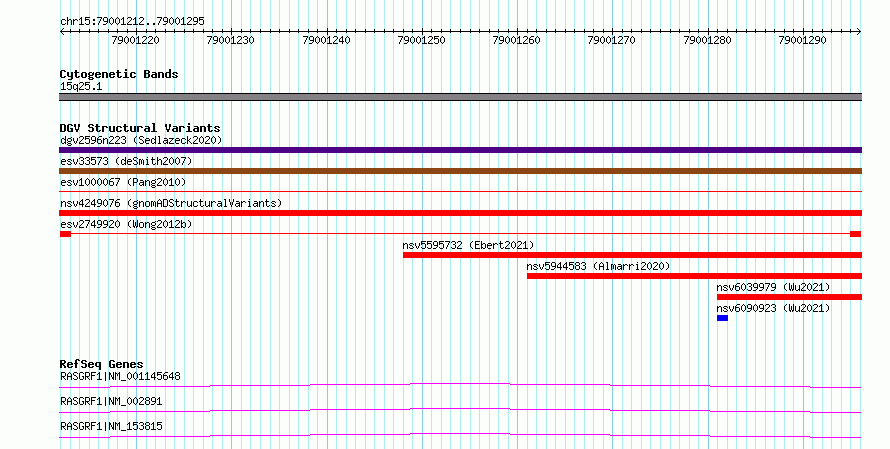This screenshot has height=449, width=890.
Task: Click the left arrowhead of the coordinate ruler
Action: (62, 32)
